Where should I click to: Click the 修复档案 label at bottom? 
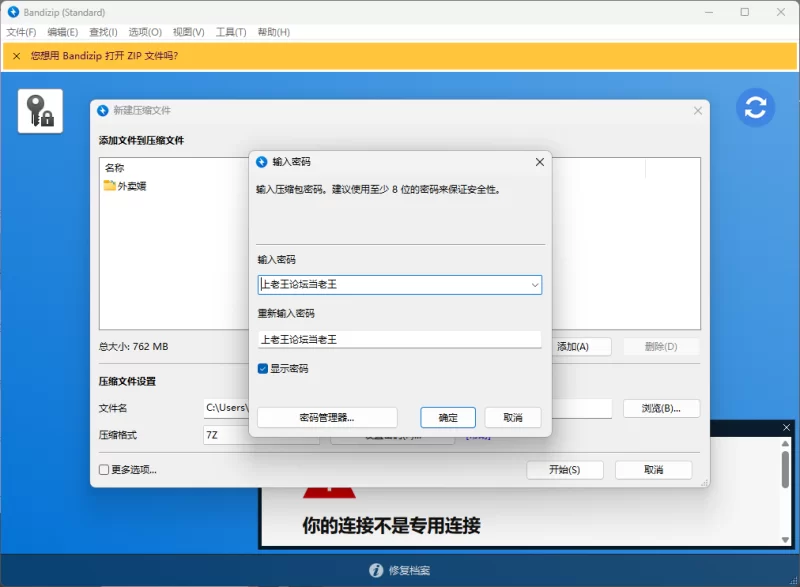tap(409, 571)
